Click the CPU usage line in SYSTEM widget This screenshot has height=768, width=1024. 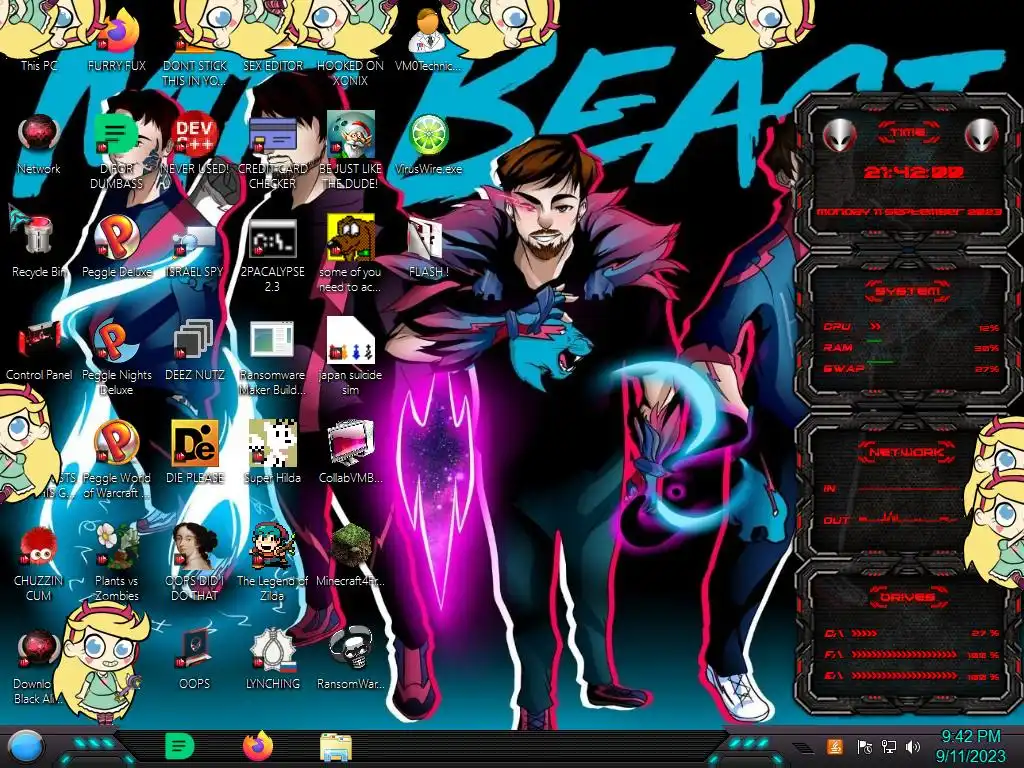(912, 327)
